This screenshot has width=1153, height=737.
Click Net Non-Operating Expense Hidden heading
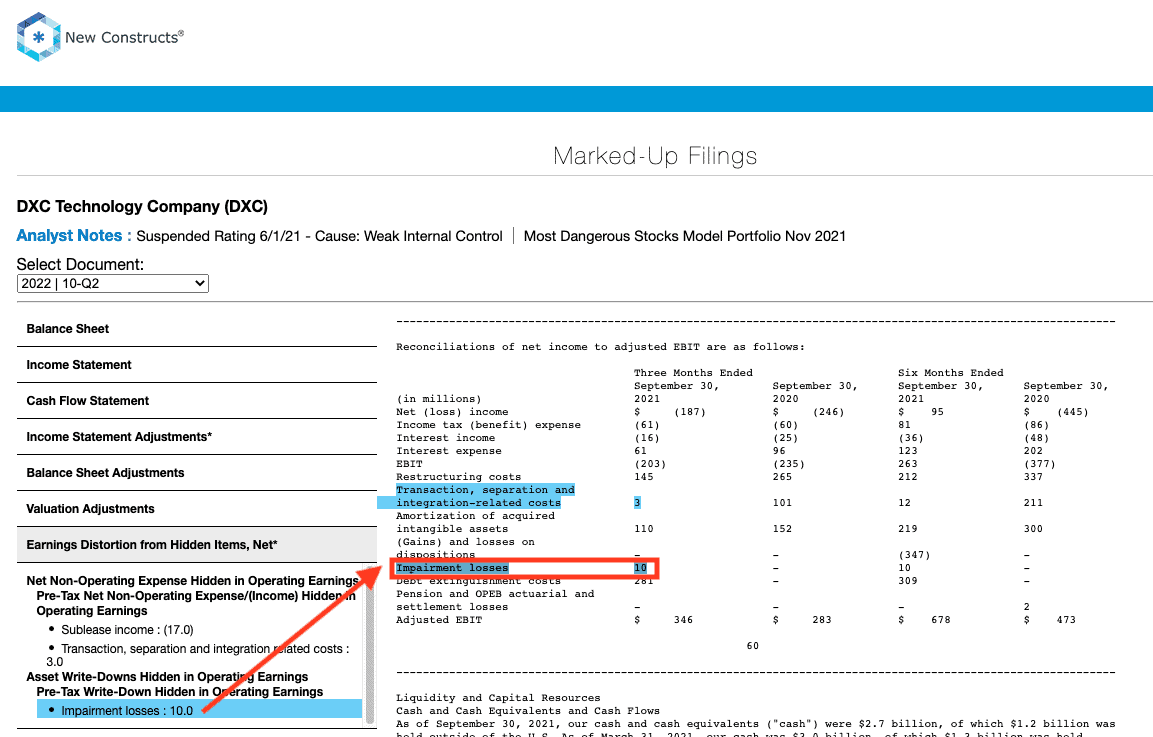click(x=193, y=581)
